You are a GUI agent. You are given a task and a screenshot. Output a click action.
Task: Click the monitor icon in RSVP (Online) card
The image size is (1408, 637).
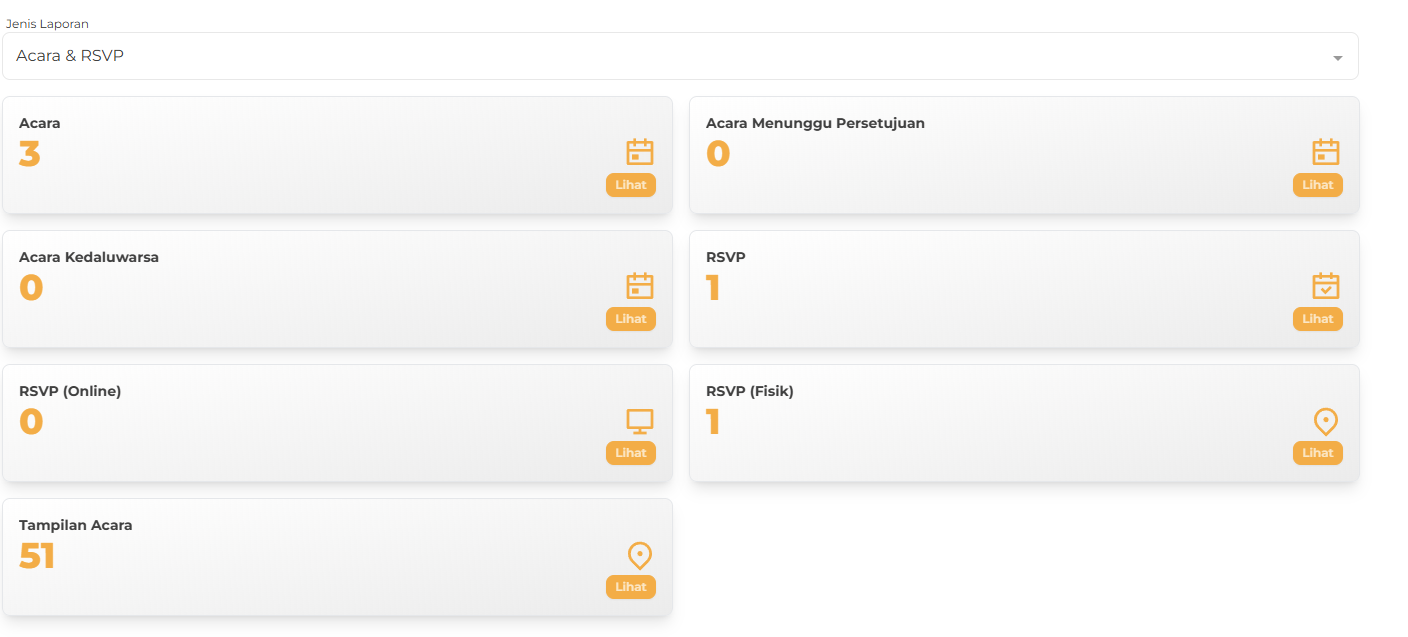pyautogui.click(x=640, y=421)
